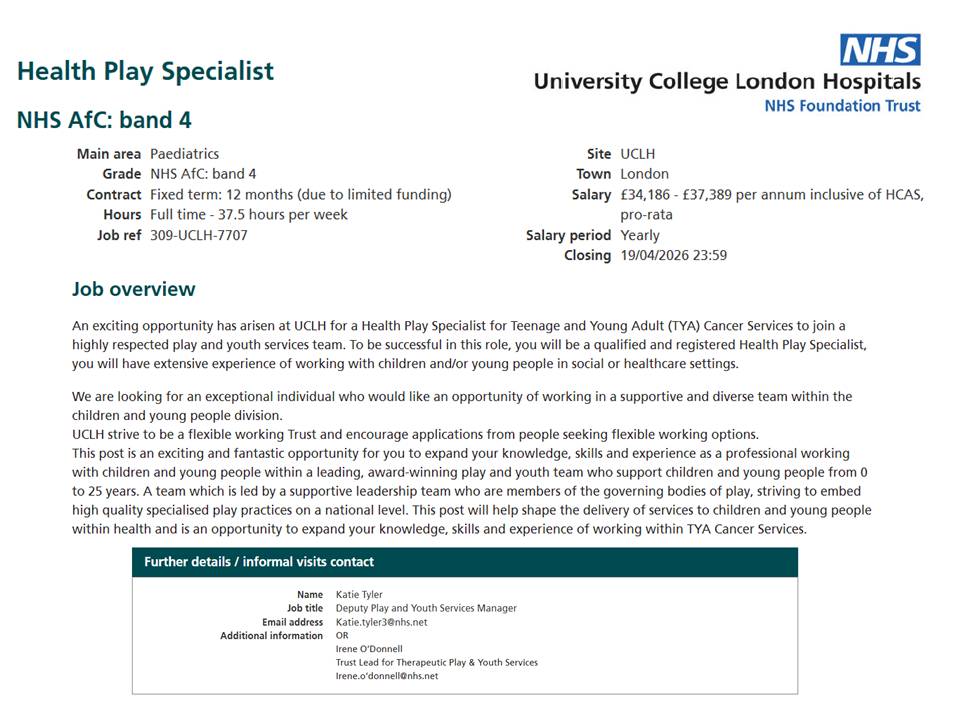Click the Salary period value Yearly
This screenshot has height=720, width=960.
click(640, 235)
